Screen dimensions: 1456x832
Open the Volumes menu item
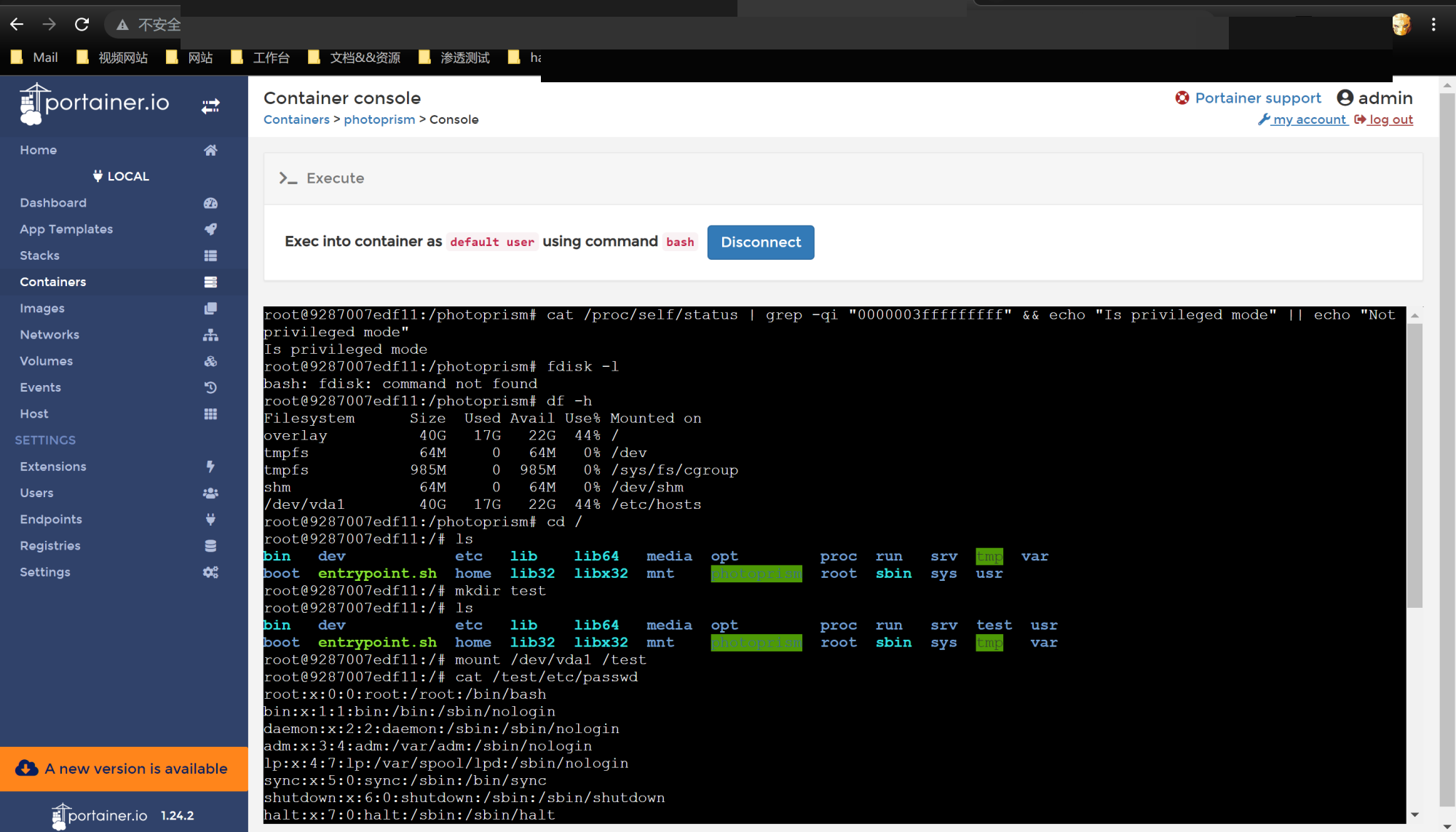46,361
